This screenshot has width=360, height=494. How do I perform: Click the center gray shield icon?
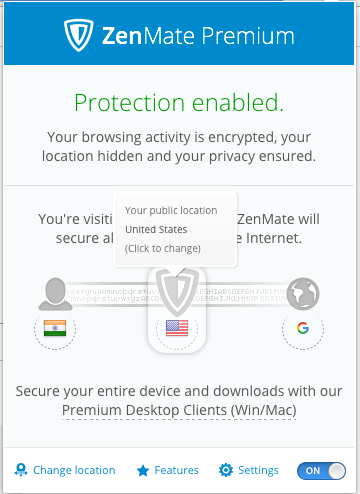tap(177, 292)
